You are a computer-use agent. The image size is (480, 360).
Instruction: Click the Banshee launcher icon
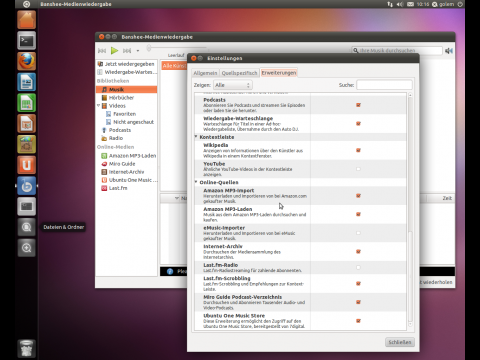(27, 186)
